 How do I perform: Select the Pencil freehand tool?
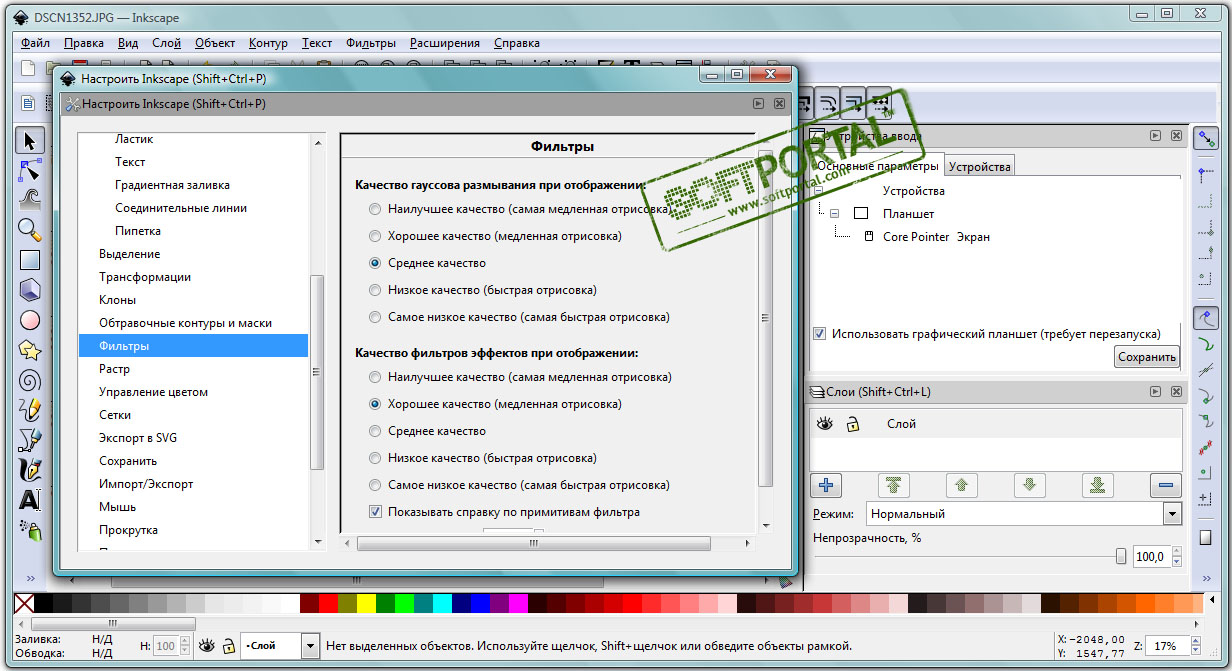tap(30, 410)
